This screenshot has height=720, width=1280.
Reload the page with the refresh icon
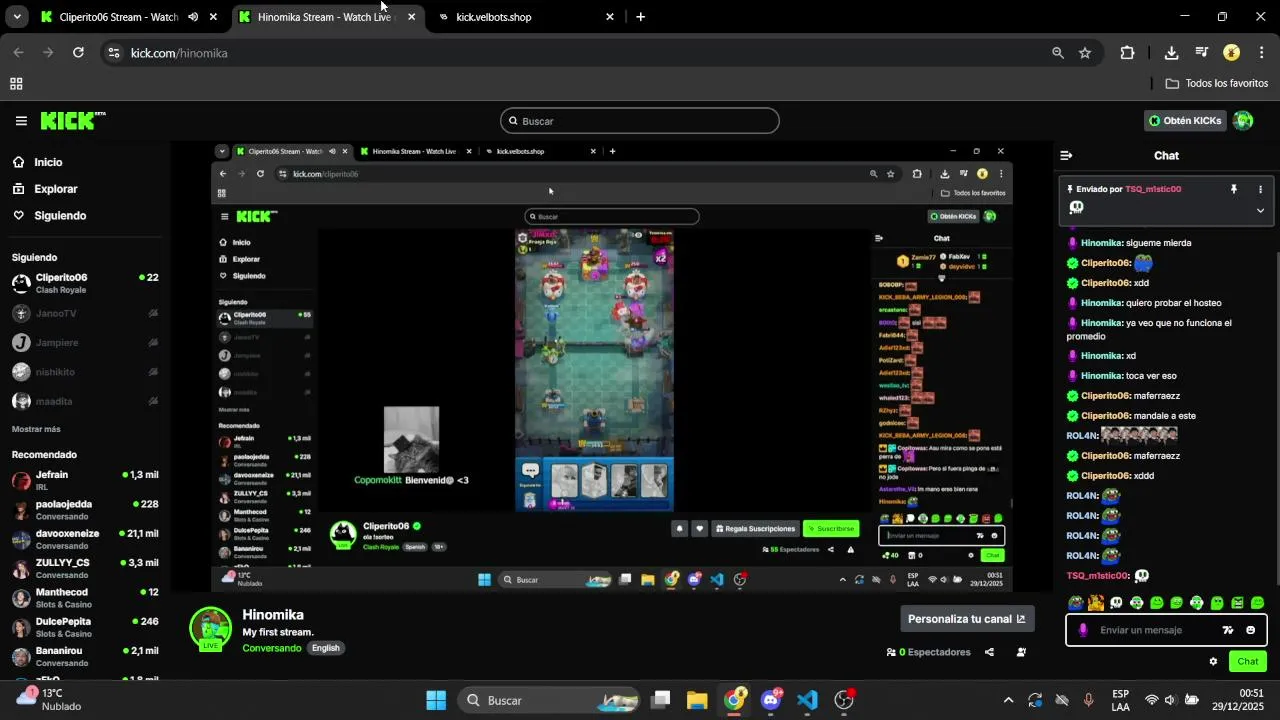[x=78, y=53]
